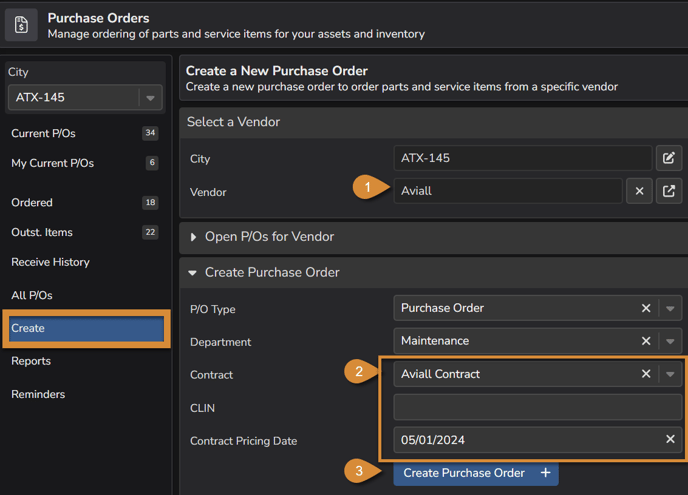
Task: Click the CLIN label
Action: click(202, 408)
